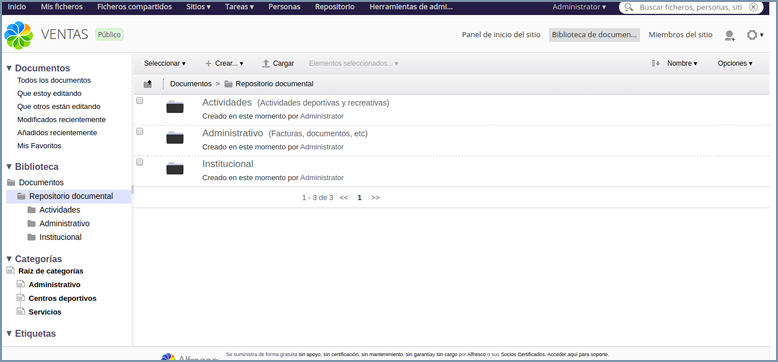Open the Actividades folder icon in list
This screenshot has width=778, height=362.
(x=175, y=107)
